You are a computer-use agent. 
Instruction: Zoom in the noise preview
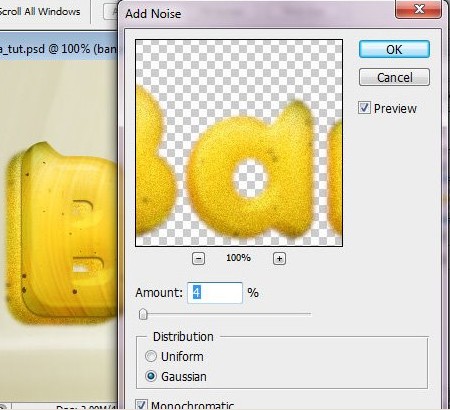(x=279, y=258)
